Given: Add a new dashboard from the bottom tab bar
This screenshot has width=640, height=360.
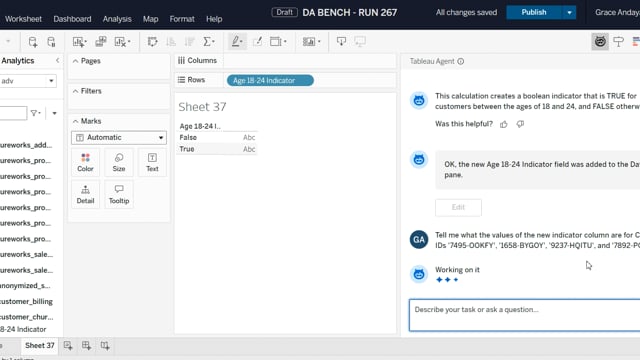Looking at the screenshot, I should [86, 346].
